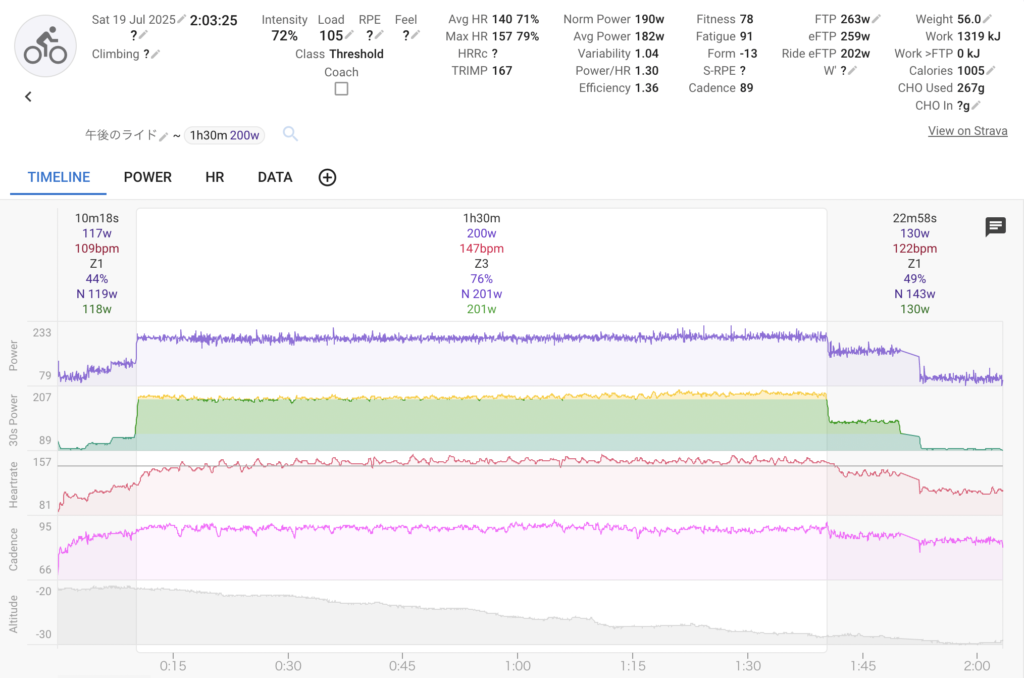Add a new tab with plus icon

(327, 178)
